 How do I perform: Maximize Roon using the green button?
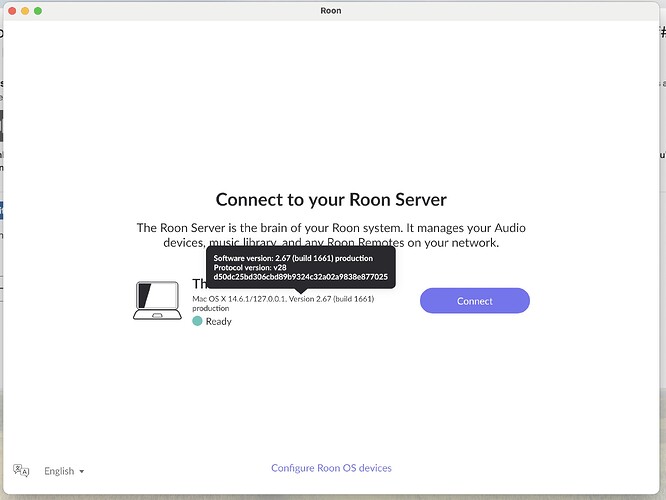pos(38,11)
